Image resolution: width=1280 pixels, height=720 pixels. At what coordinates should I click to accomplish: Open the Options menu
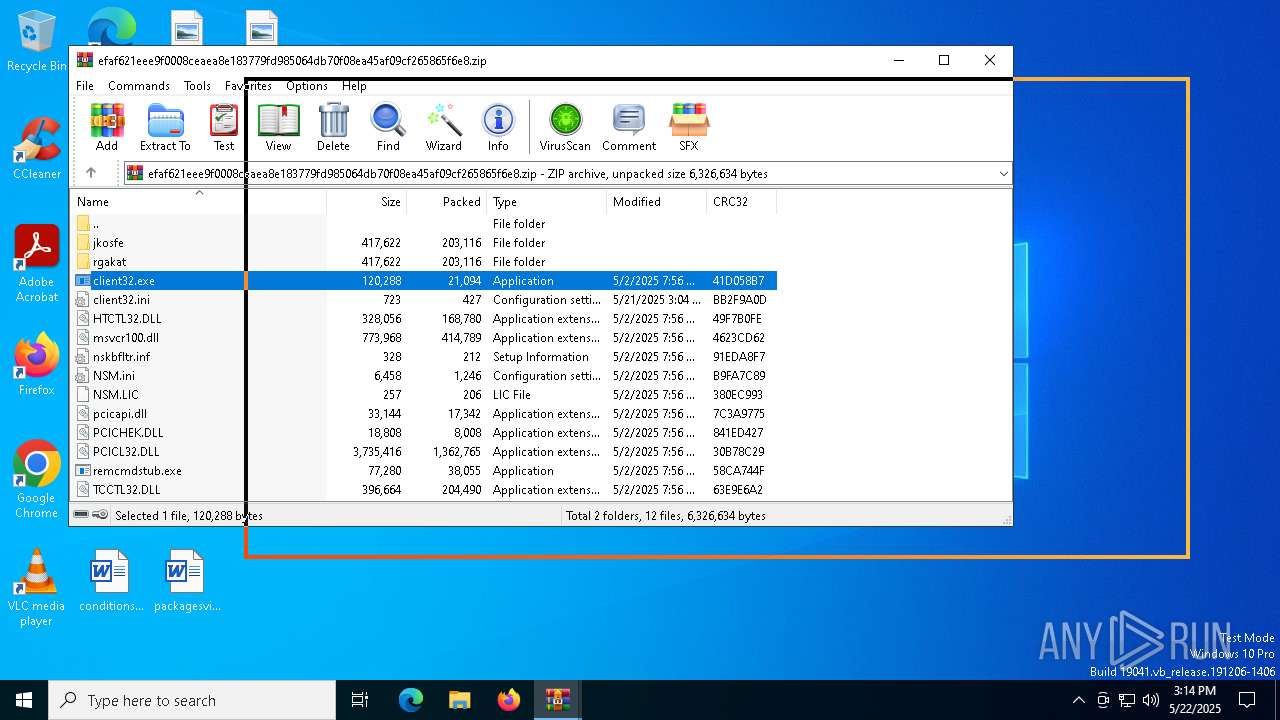coord(307,86)
